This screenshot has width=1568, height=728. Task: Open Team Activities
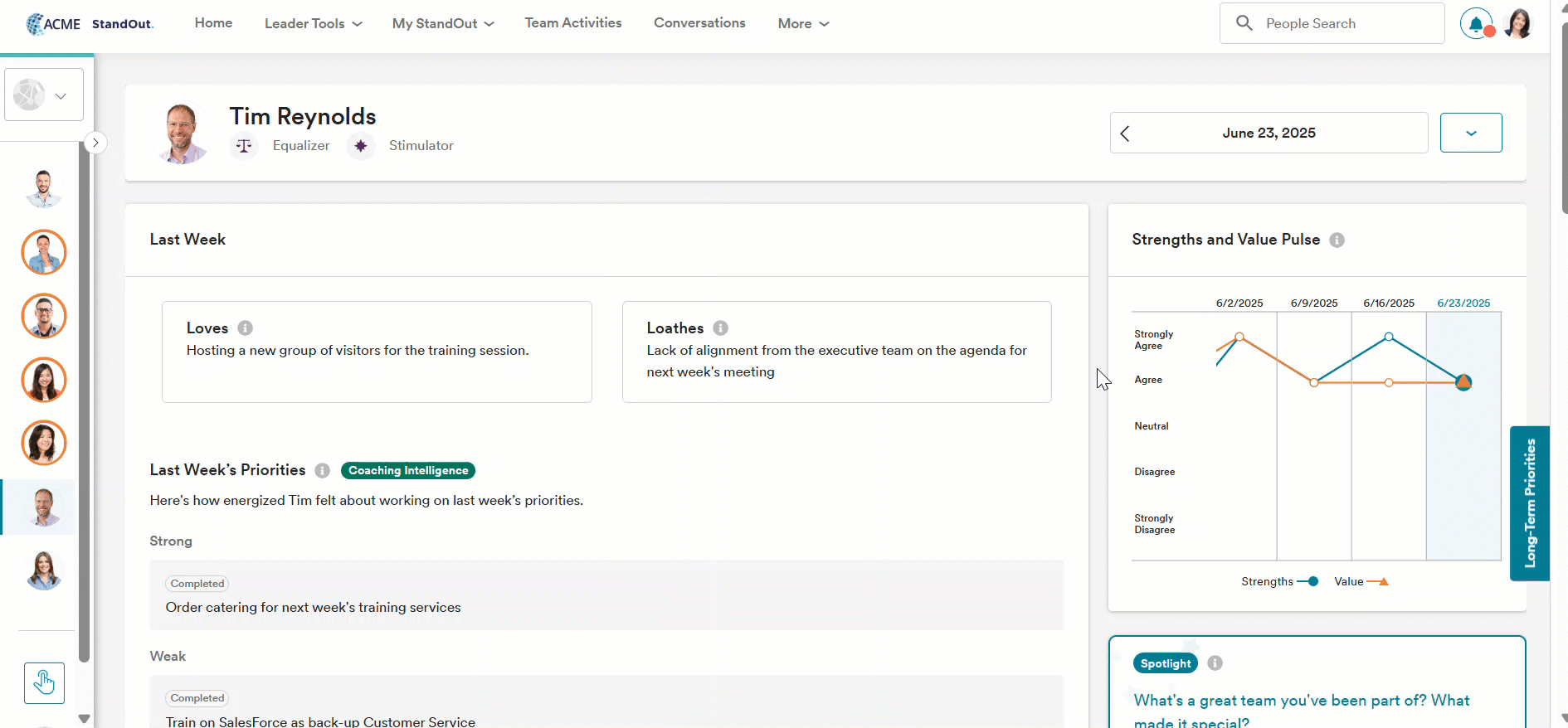tap(573, 23)
